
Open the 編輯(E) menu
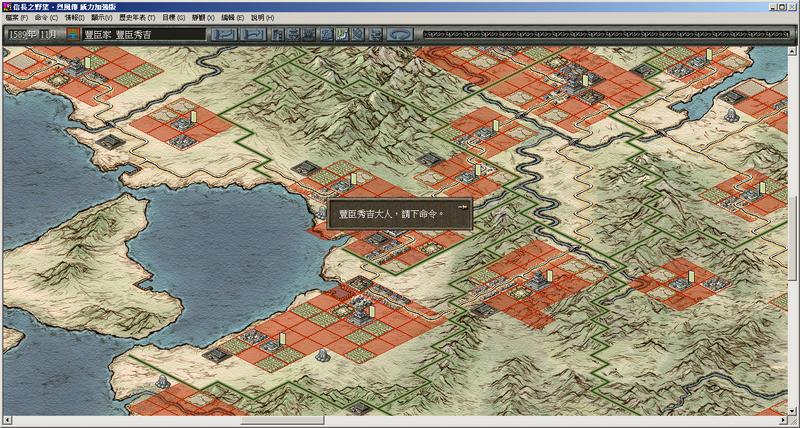tap(233, 17)
